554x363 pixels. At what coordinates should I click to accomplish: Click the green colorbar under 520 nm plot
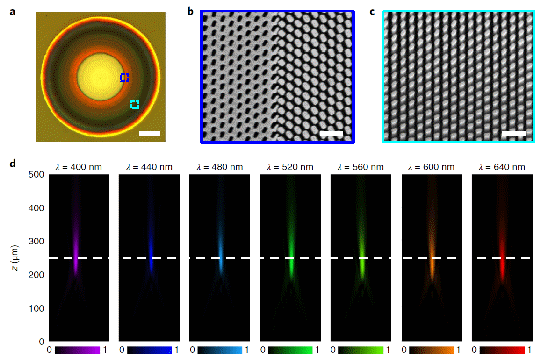(290, 350)
